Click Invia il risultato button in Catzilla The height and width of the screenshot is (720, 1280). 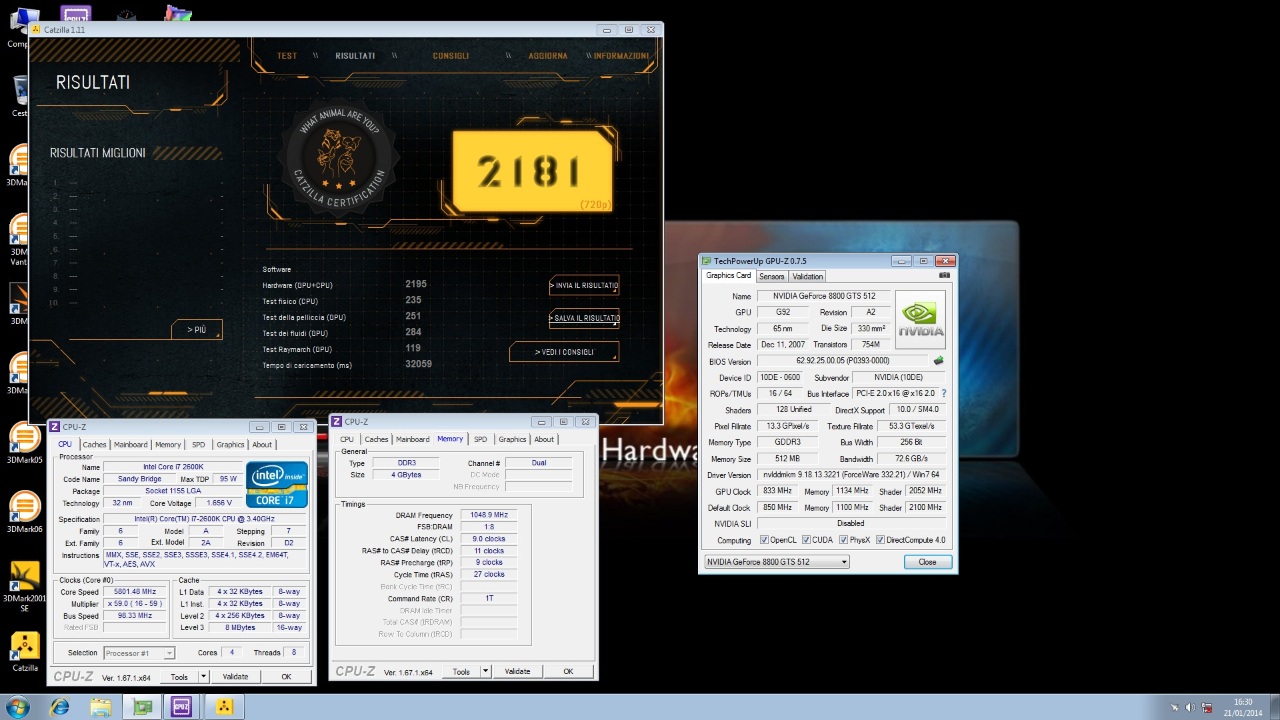[584, 286]
